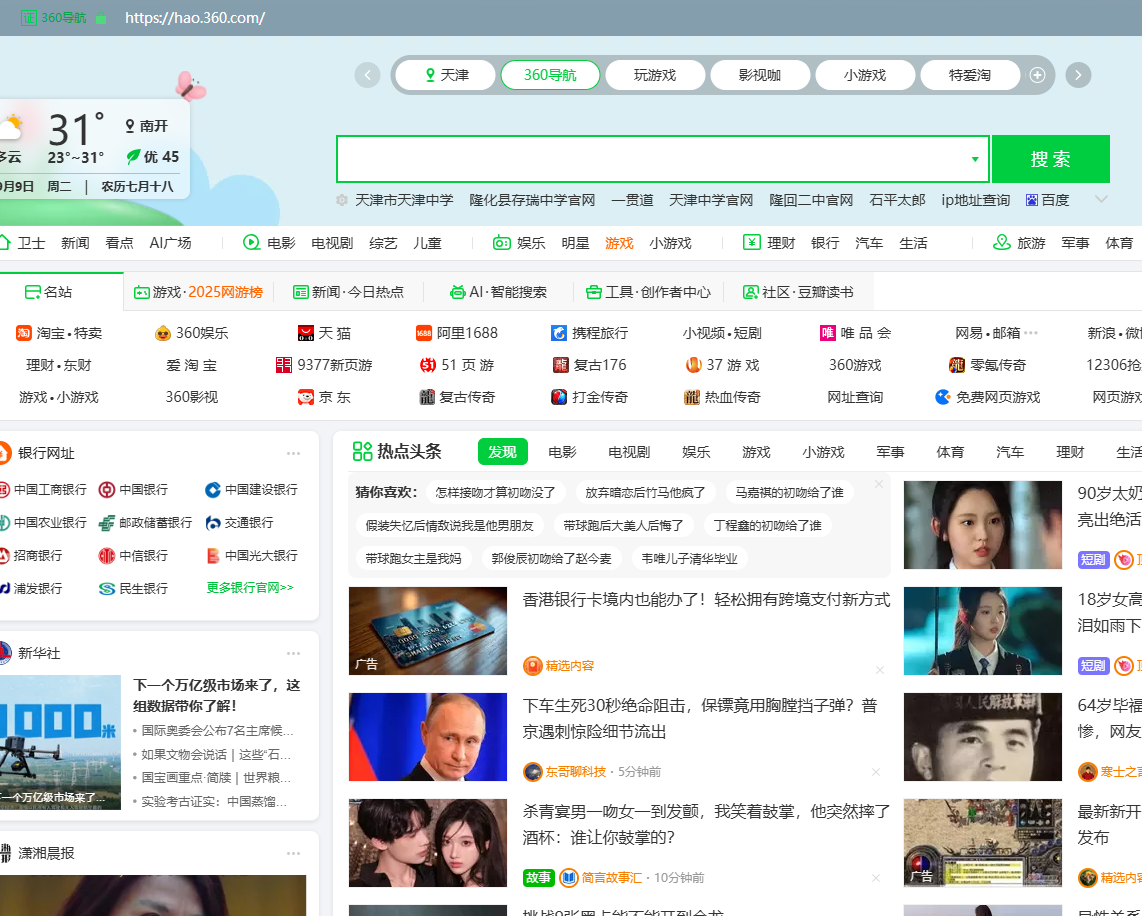Open the 银行网址 panel more options
Screen dimensions: 1142x916
pyautogui.click(x=294, y=454)
